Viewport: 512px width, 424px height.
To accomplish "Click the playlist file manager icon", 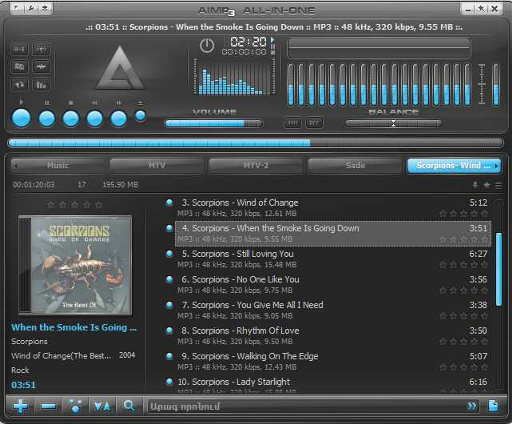I will click(x=493, y=406).
